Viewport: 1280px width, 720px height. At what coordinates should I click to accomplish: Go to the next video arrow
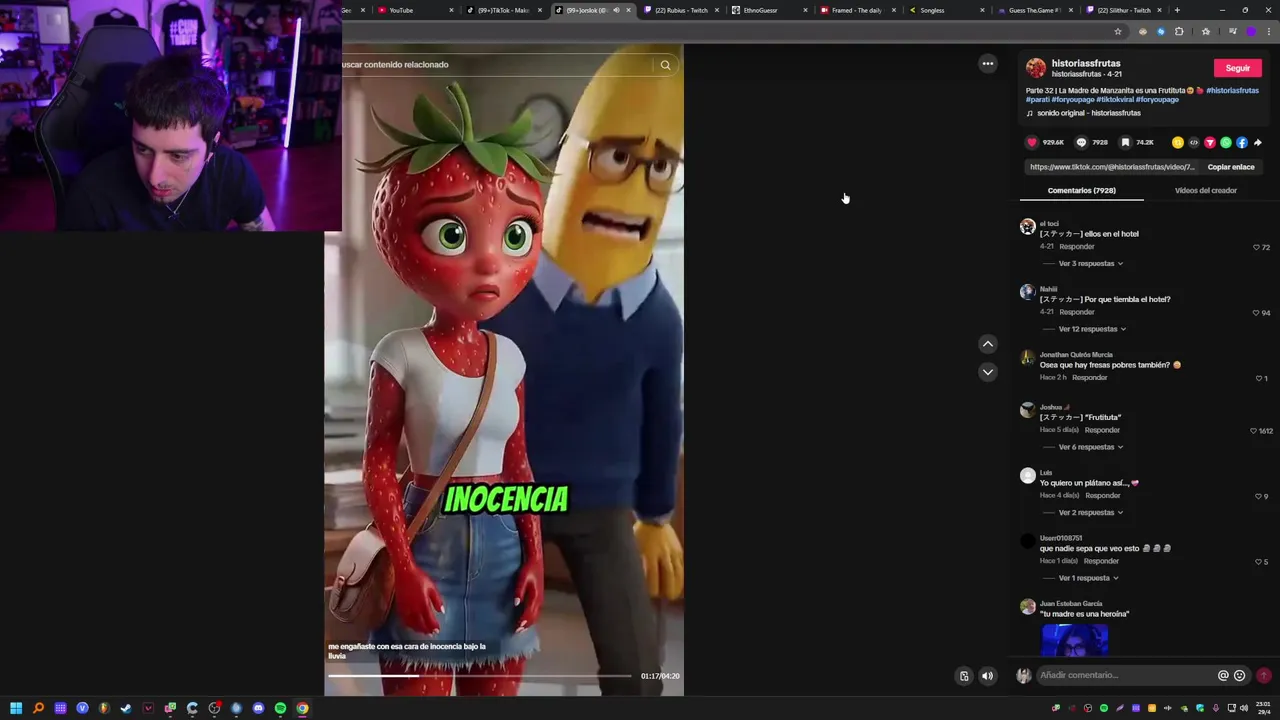pos(988,372)
